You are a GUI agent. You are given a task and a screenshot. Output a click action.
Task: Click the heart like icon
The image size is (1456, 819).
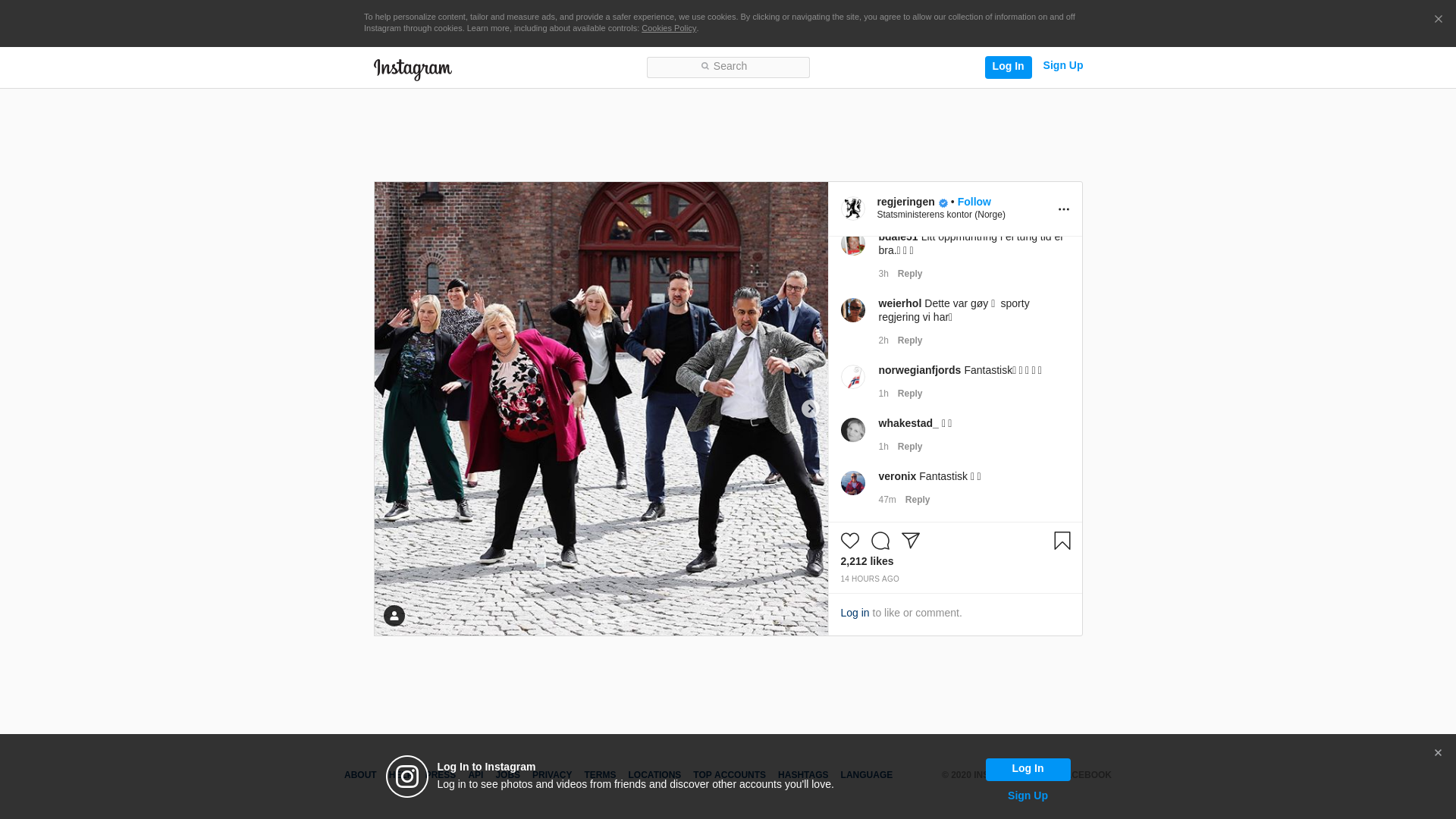(849, 541)
